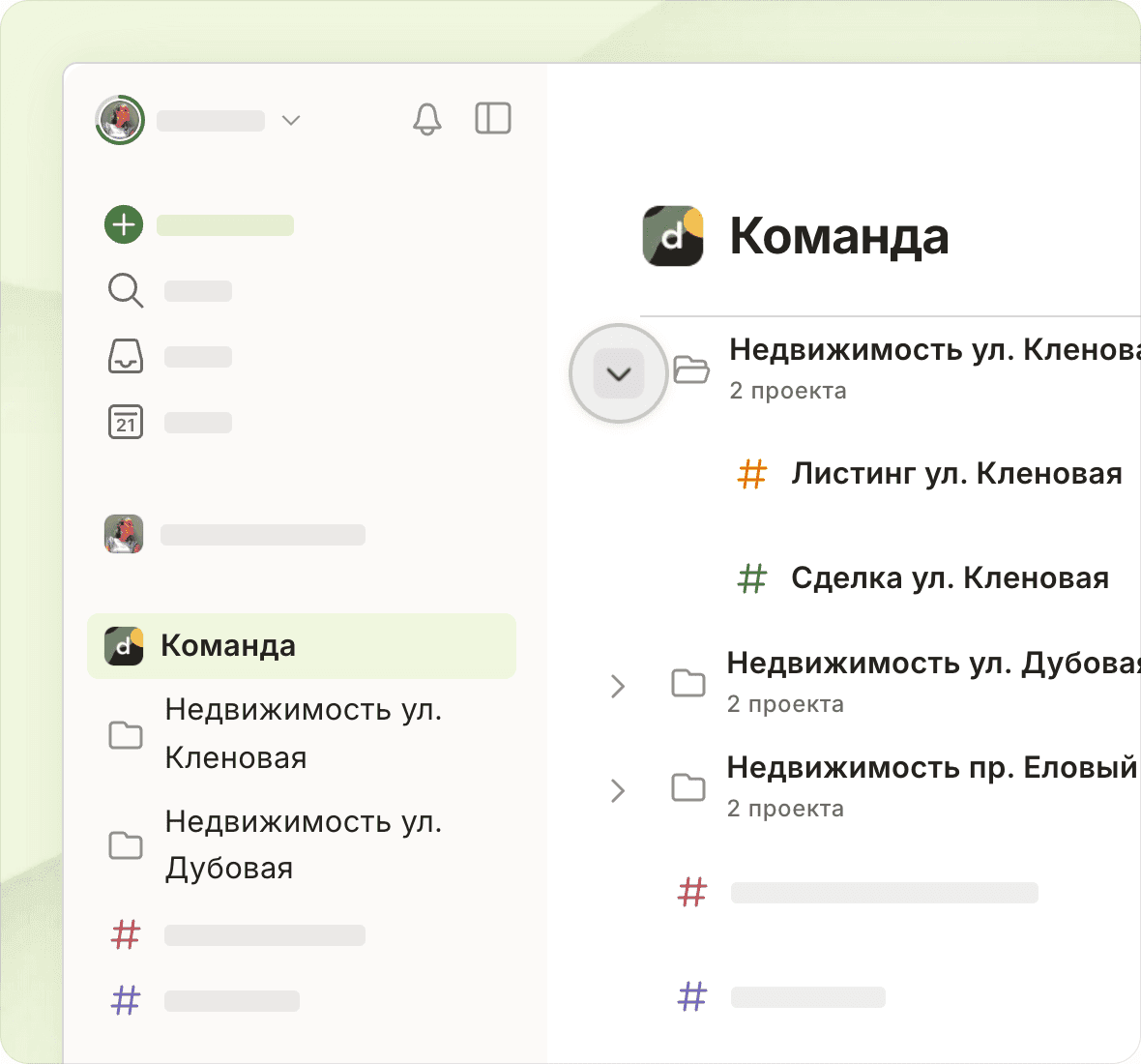Click the Команда team logo in header

coord(673,235)
